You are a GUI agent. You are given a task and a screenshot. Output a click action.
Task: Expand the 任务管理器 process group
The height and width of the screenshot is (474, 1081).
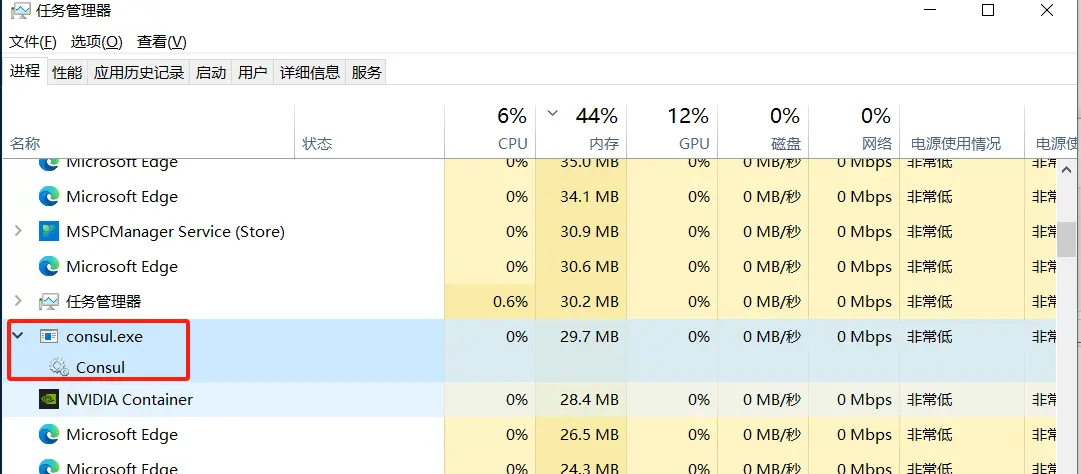click(x=18, y=302)
